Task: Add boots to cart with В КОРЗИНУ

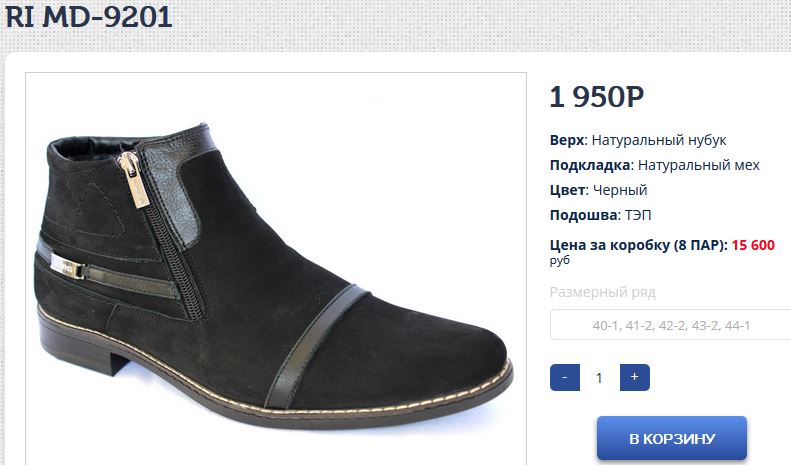Action: (672, 438)
